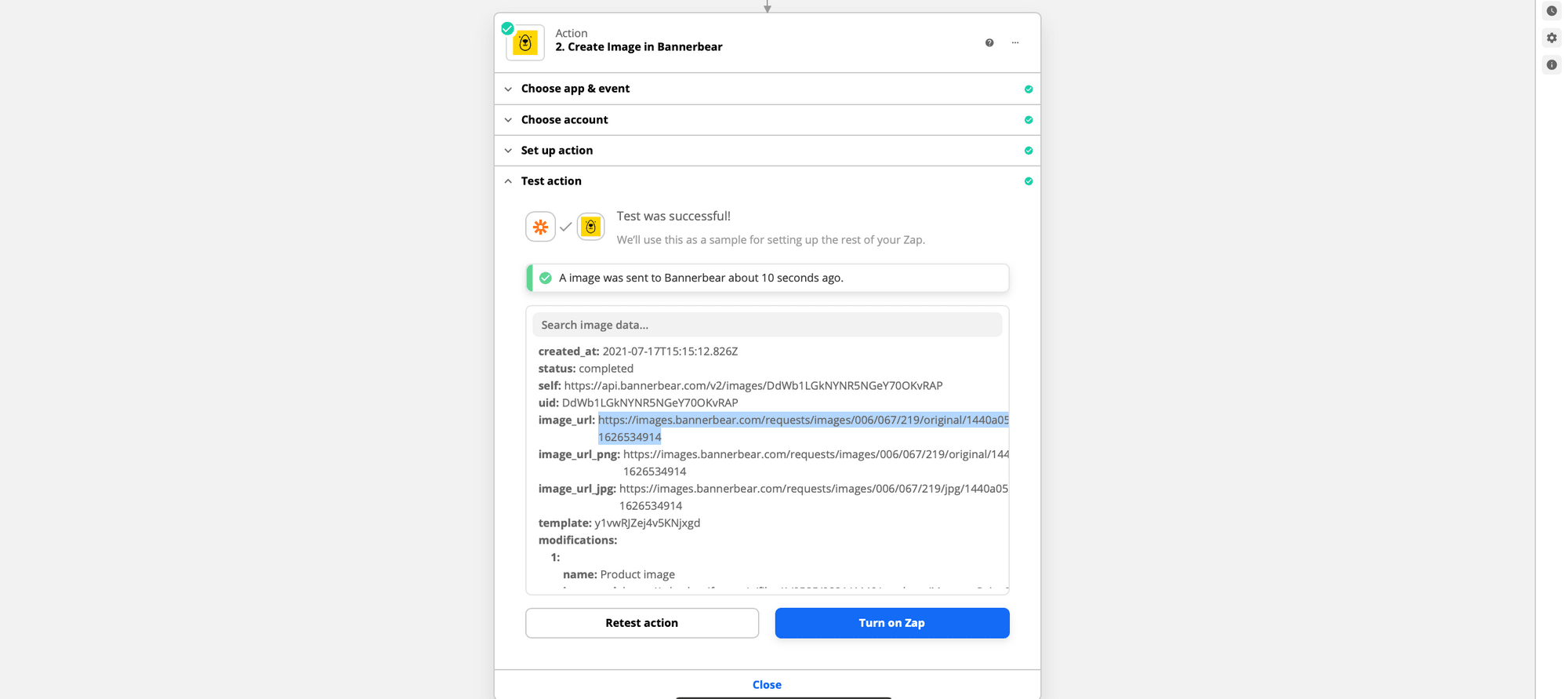Collapse the Test action section
This screenshot has width=1568, height=699.
pos(551,181)
